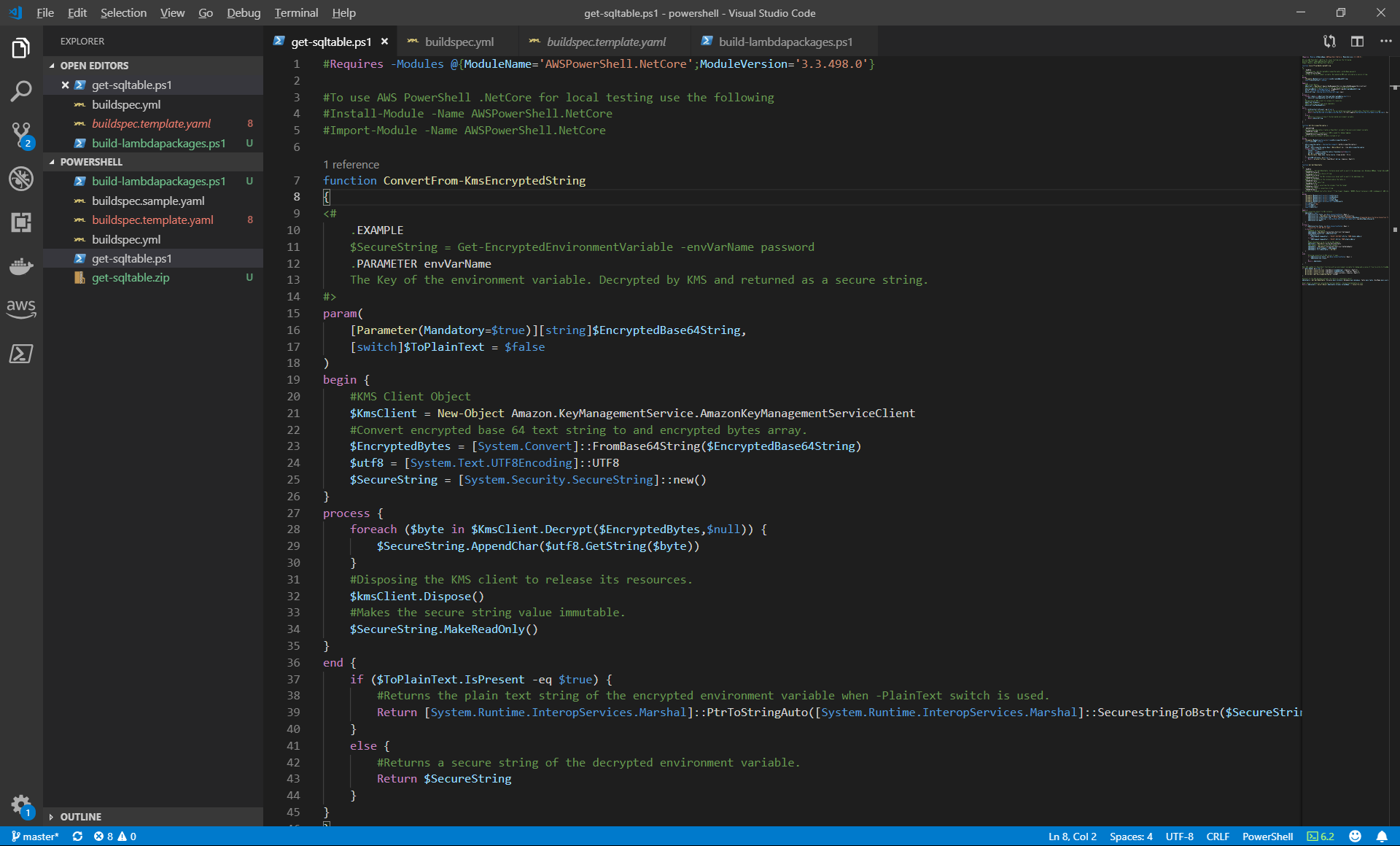
Task: Open the notifications bell icon
Action: click(x=1382, y=837)
